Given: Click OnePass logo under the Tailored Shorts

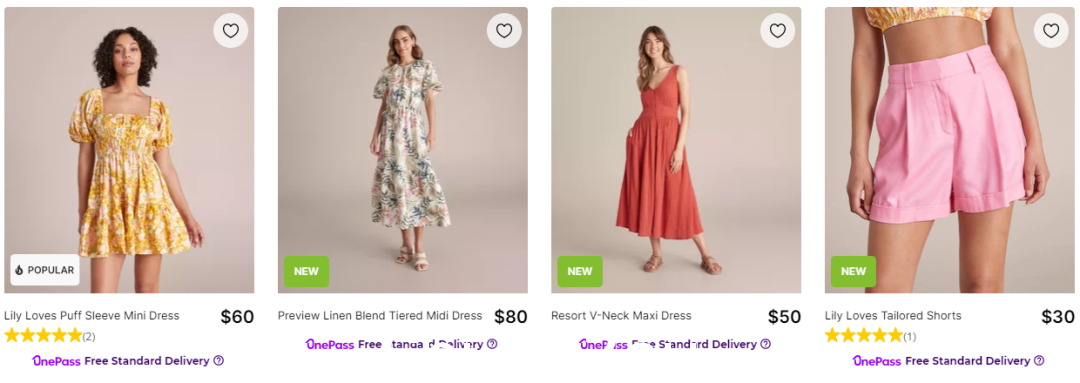Looking at the screenshot, I should (878, 361).
